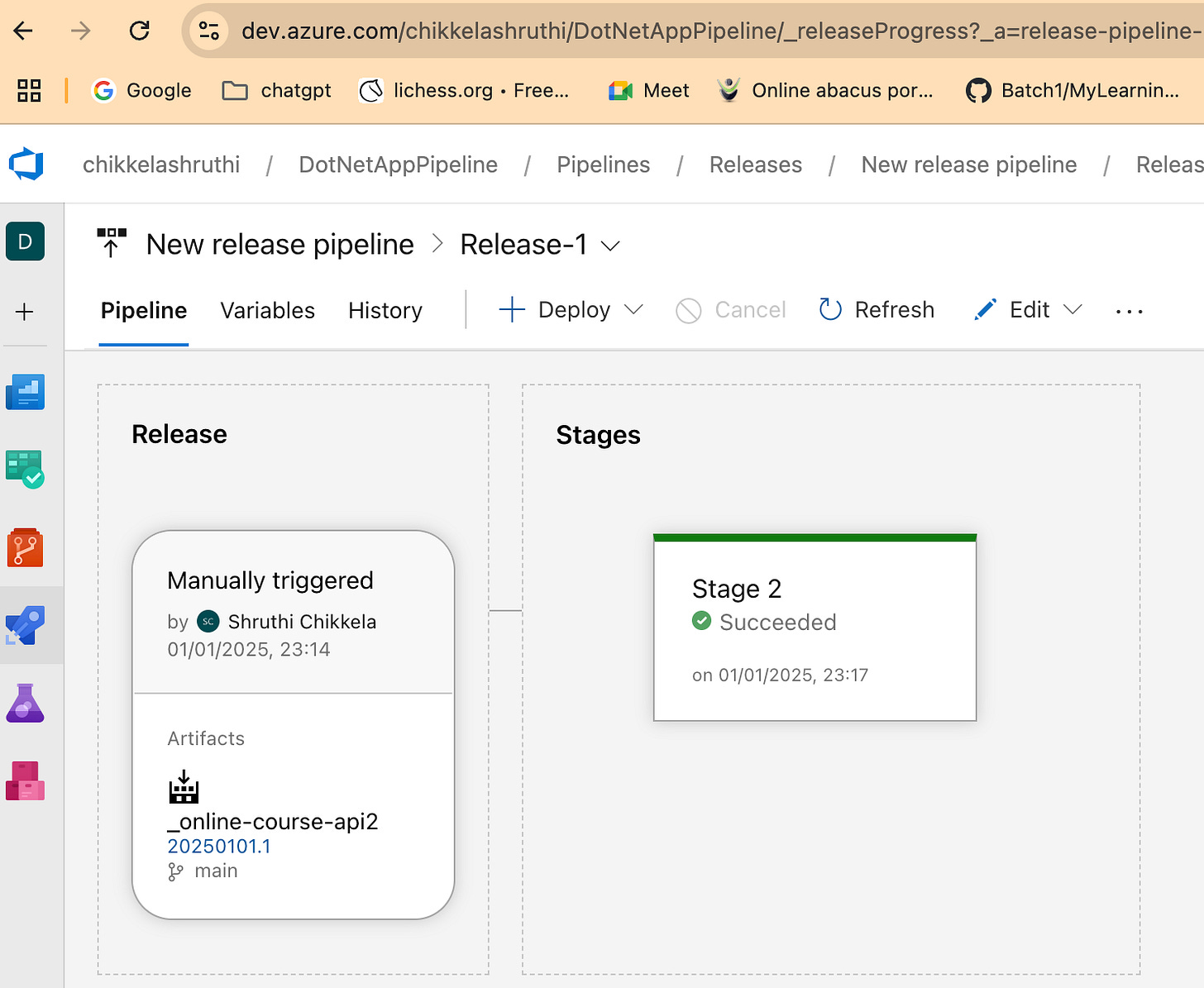Open the Google bookmark
Image resolution: width=1204 pixels, height=988 pixels.
point(141,90)
